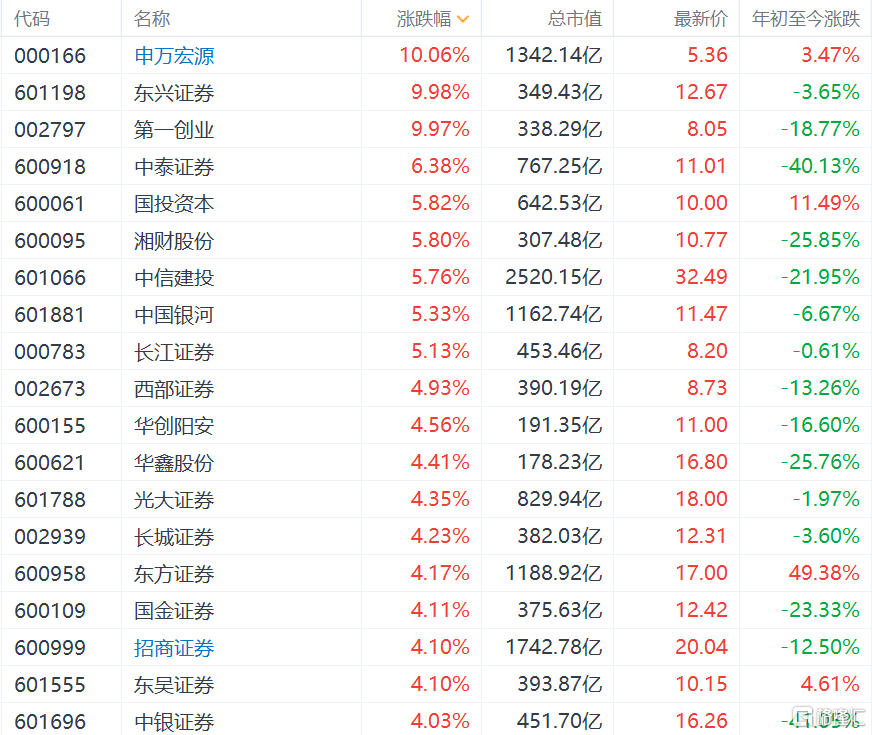This screenshot has width=872, height=735.
Task: Click the 代码 column header
Action: pyautogui.click(x=32, y=19)
